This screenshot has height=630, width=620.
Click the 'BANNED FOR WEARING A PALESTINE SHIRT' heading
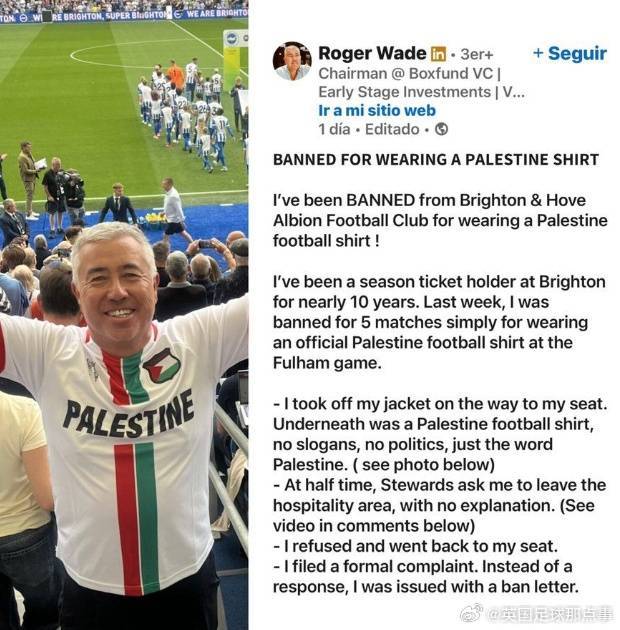click(x=436, y=160)
